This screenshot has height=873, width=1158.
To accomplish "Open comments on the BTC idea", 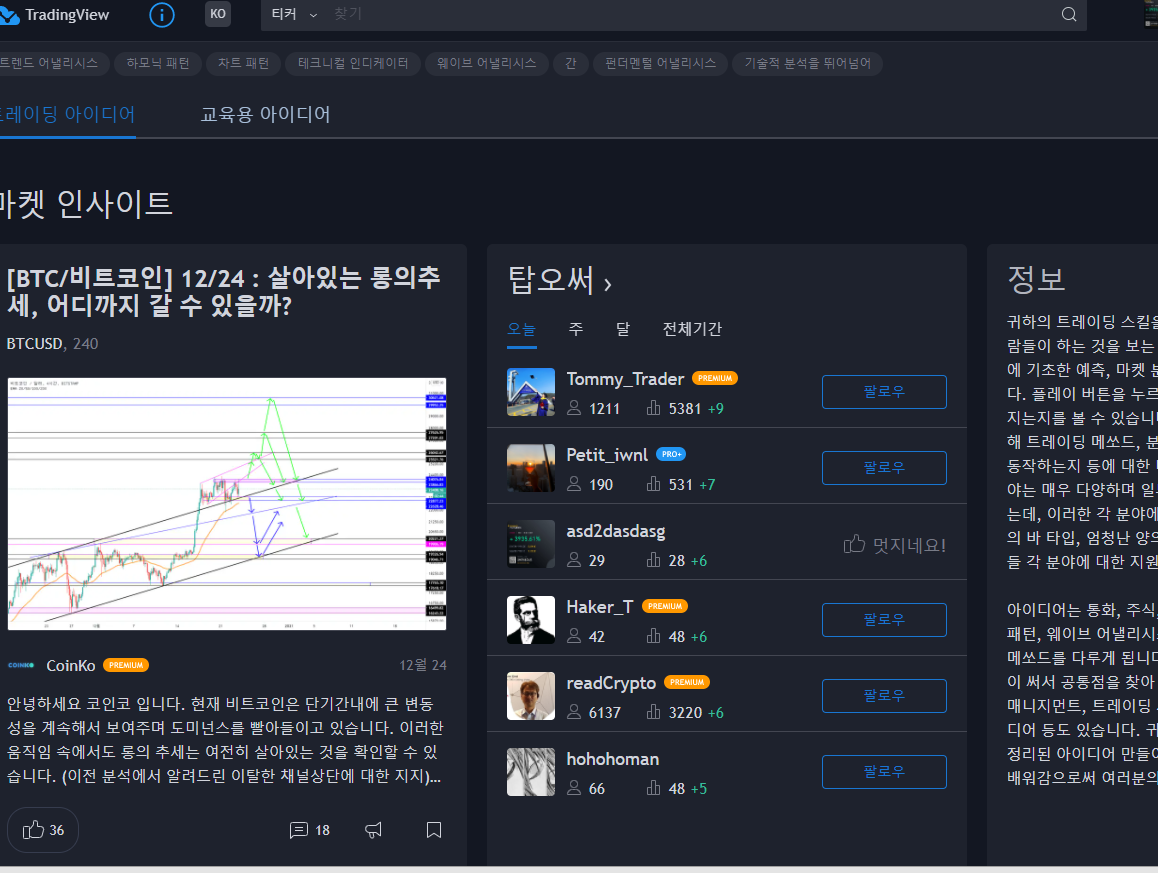I will (309, 830).
